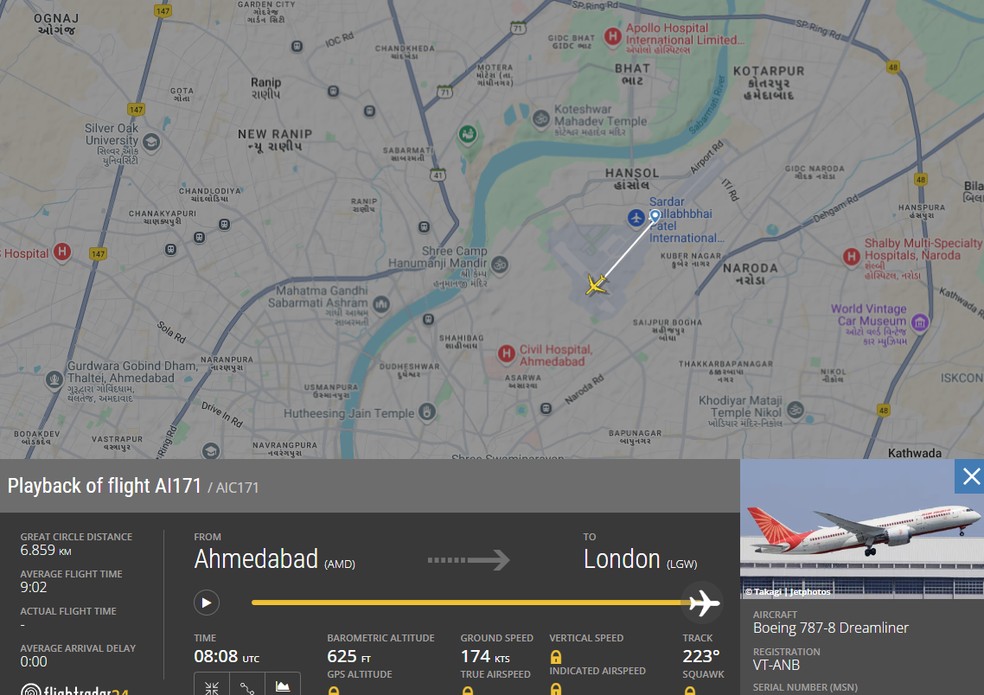
Task: Click the locked Indicated Airspeed padlock
Action: [x=555, y=689]
